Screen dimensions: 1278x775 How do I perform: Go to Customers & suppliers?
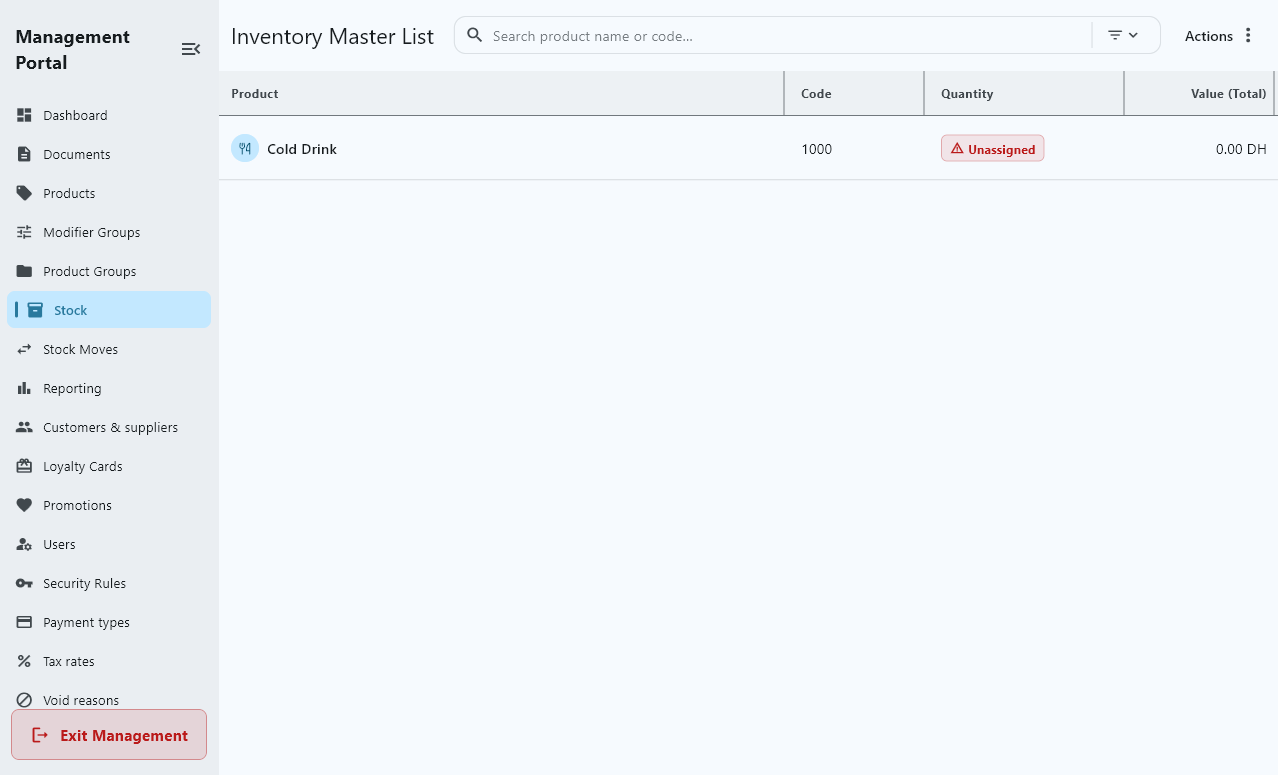pos(109,427)
